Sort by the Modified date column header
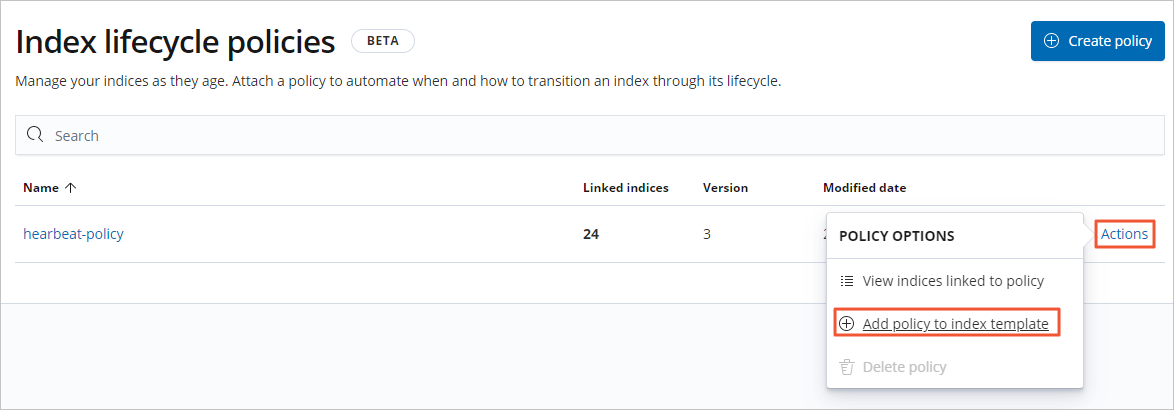The width and height of the screenshot is (1174, 410). click(x=864, y=187)
